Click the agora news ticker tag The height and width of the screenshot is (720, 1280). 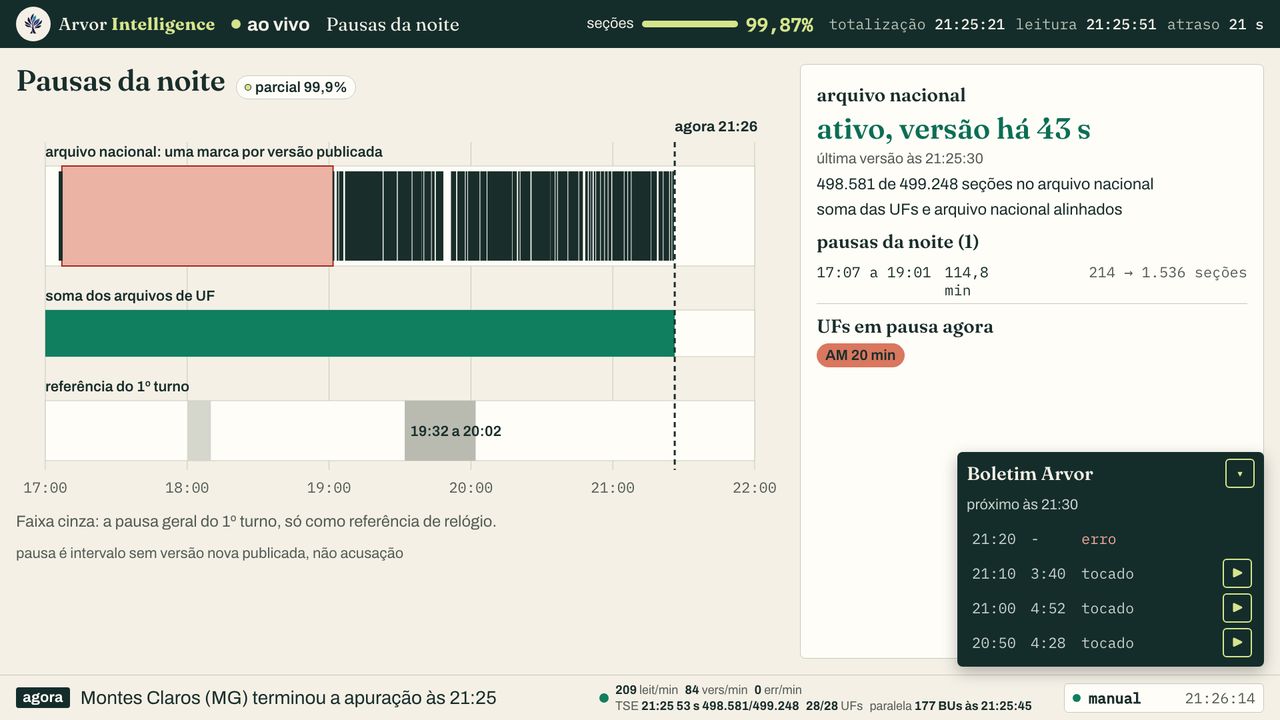[43, 698]
